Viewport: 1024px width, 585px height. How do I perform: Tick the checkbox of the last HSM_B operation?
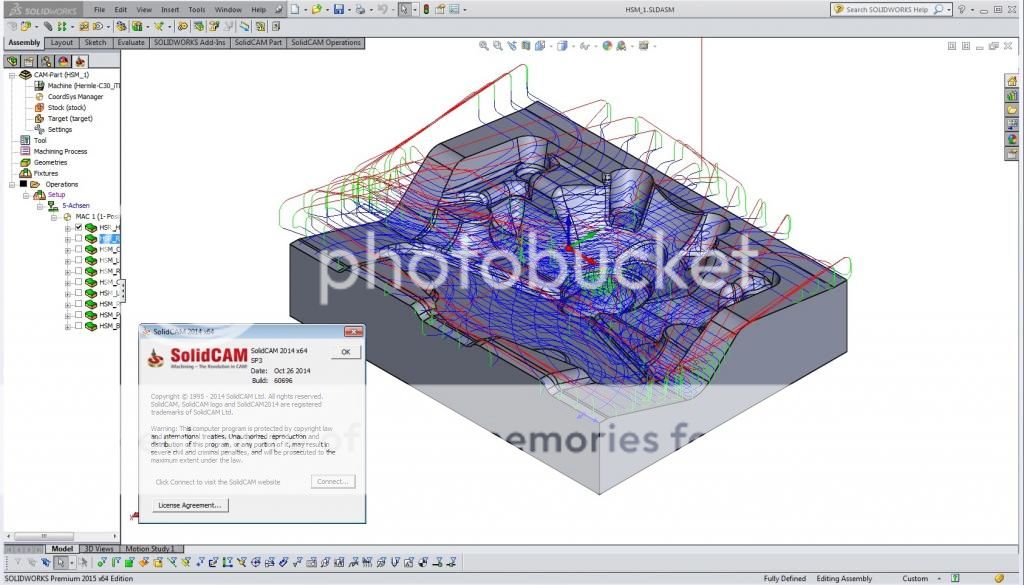[x=79, y=326]
